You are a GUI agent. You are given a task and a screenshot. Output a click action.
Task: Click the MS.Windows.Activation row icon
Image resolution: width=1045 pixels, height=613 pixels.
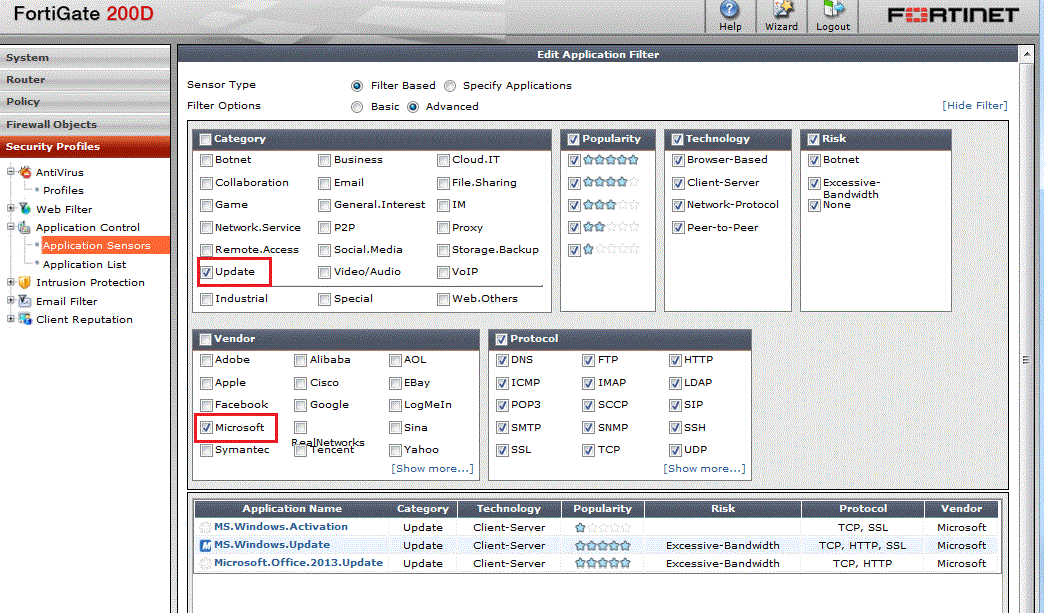pyautogui.click(x=206, y=527)
